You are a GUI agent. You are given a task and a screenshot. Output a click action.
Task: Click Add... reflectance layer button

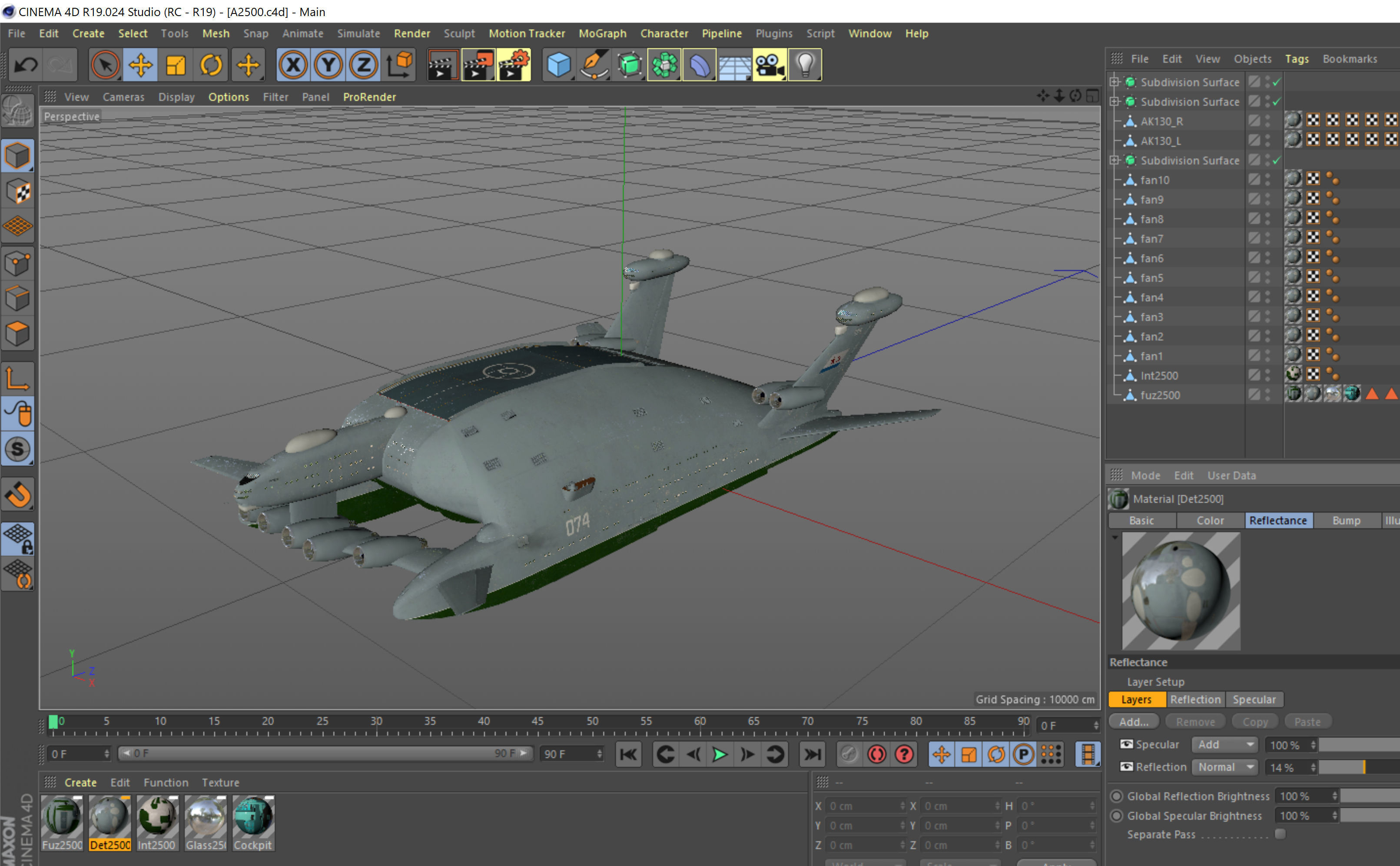[x=1133, y=722]
